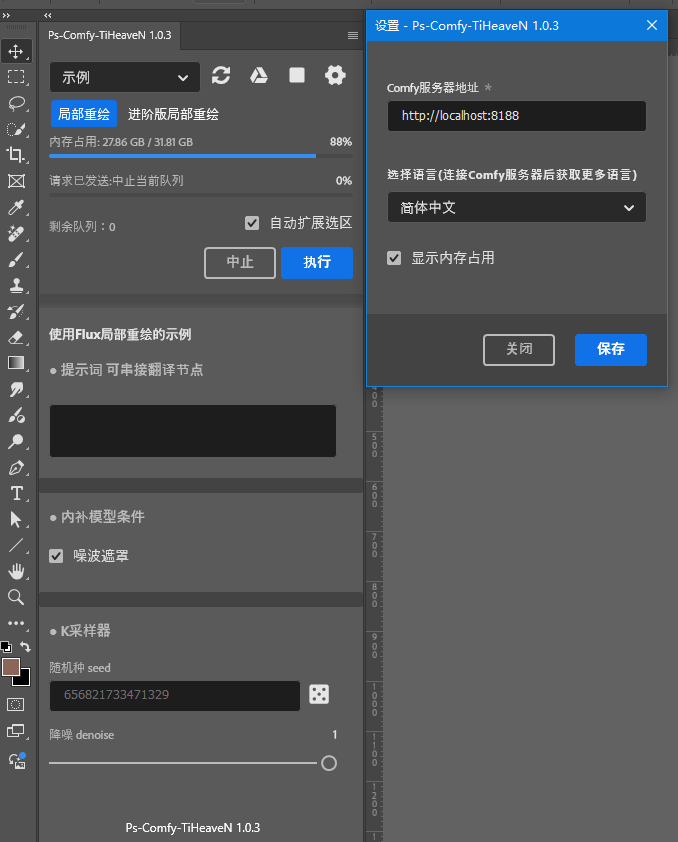Toggle 自动扩展选区 checkbox
Viewport: 678px width, 842px height.
tap(252, 222)
